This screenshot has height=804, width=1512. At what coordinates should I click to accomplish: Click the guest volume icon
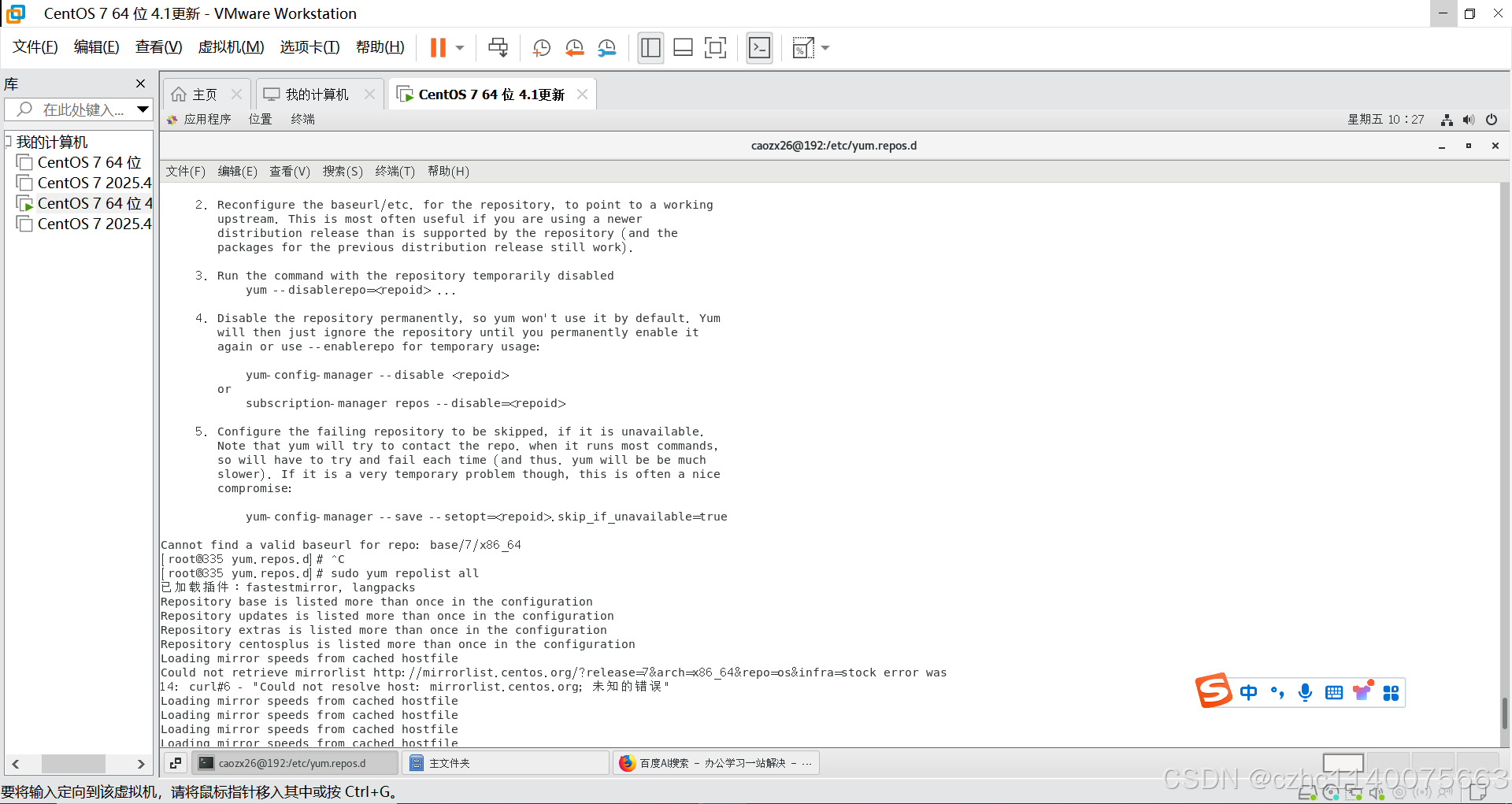[x=1469, y=120]
